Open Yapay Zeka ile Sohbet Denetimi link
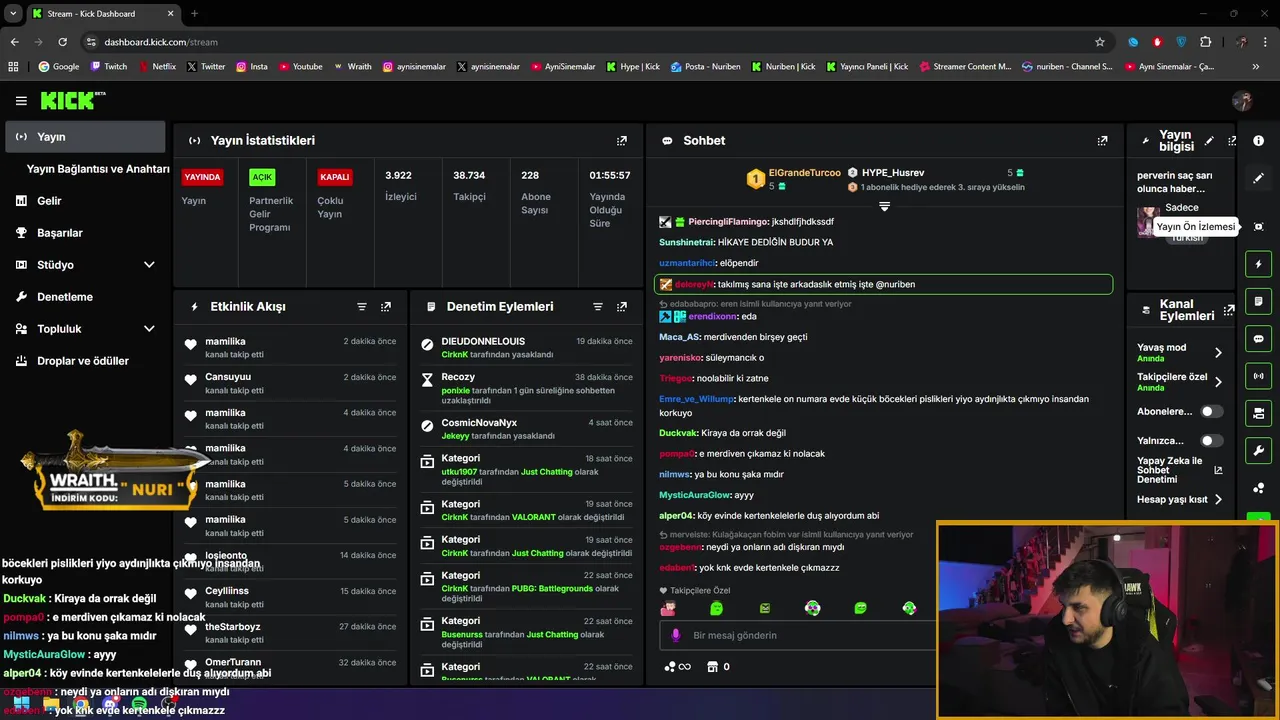1280x720 pixels. 1179,470
